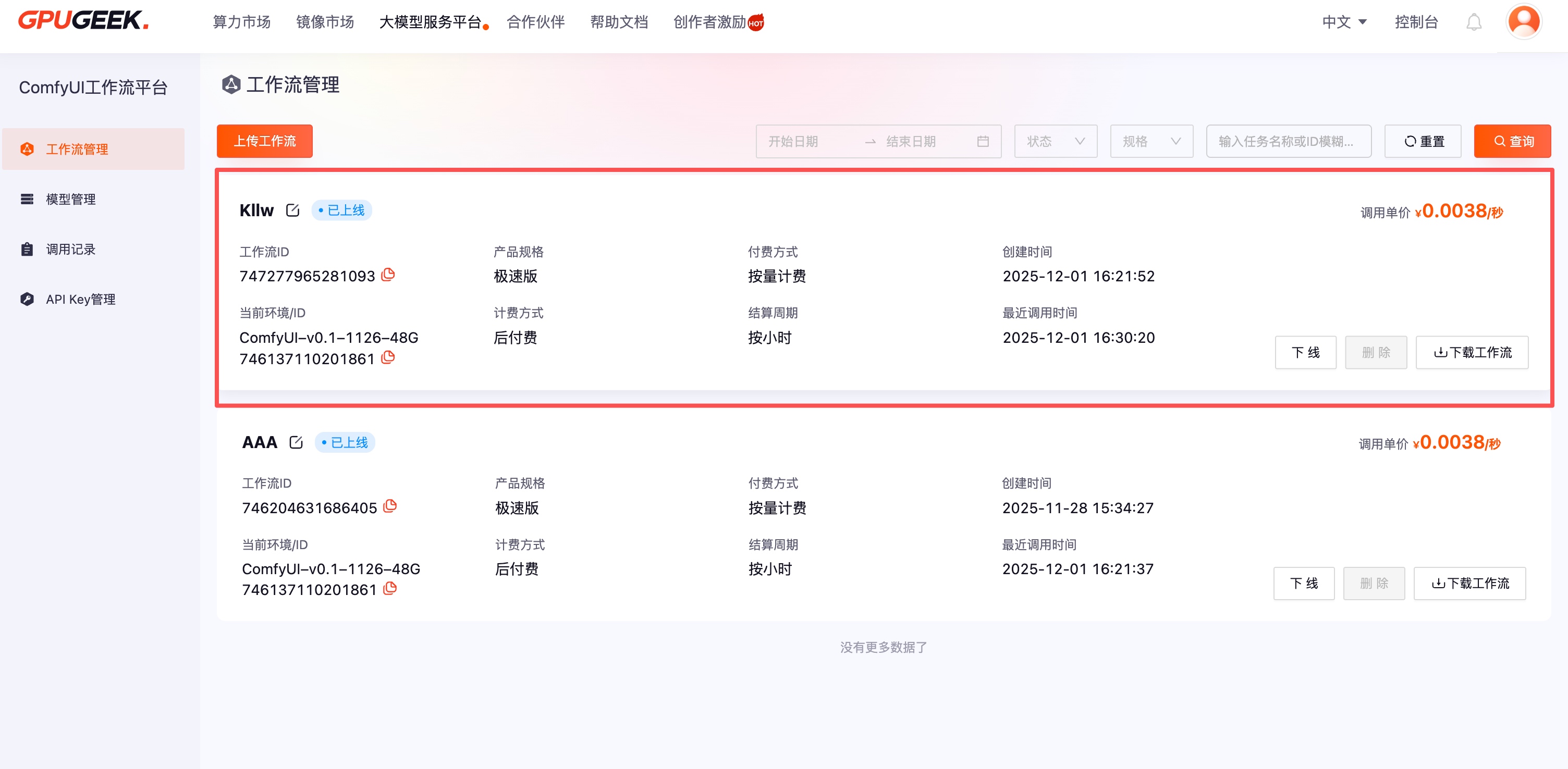The image size is (1568, 769).
Task: Click the user avatar icon
Action: click(x=1523, y=21)
